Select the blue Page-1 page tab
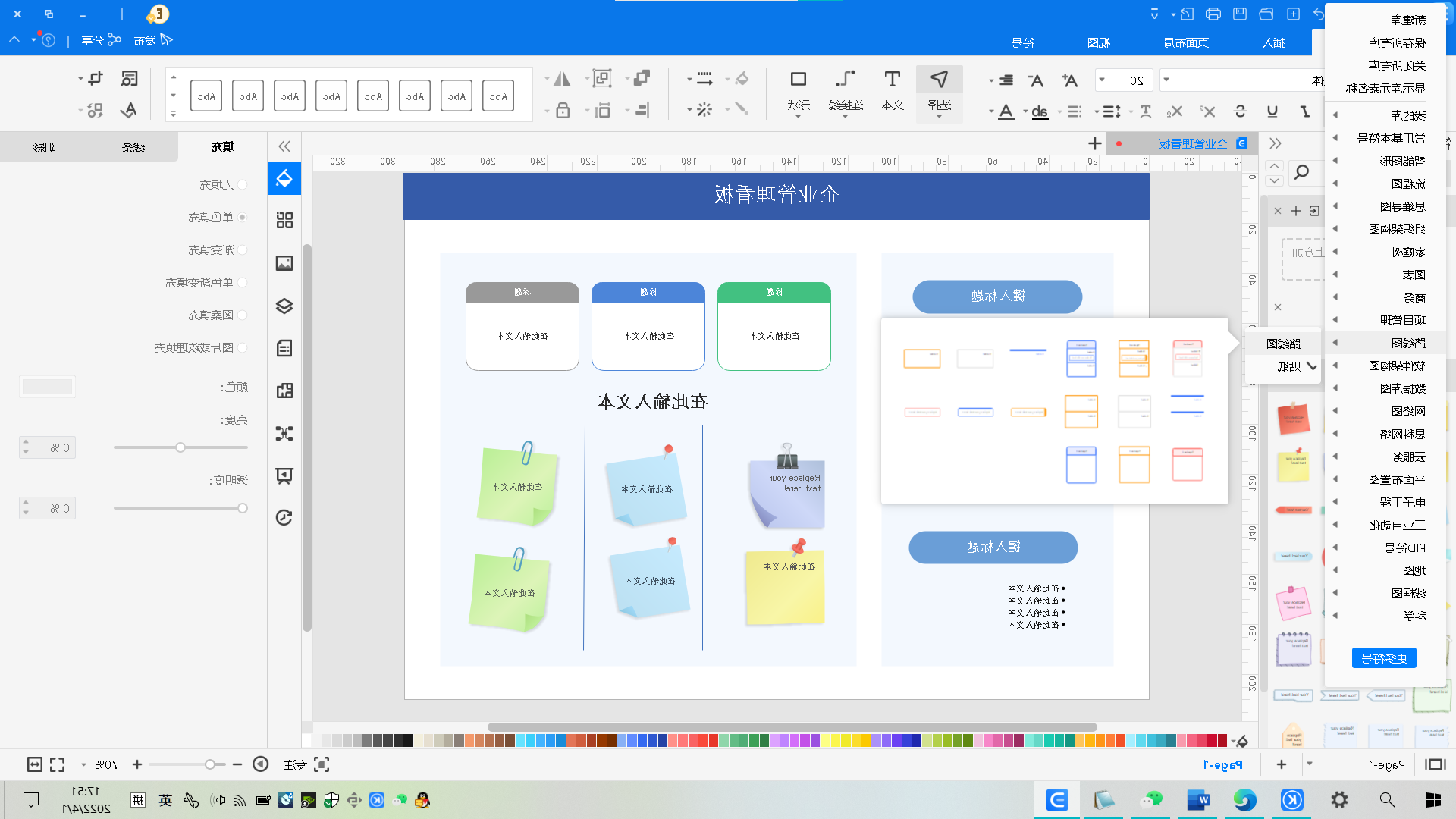This screenshot has width=1456, height=819. 1222,764
